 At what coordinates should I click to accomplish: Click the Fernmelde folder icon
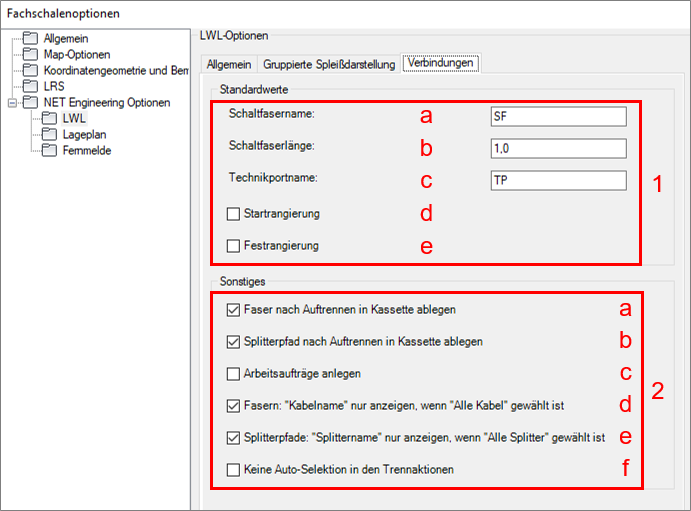click(x=49, y=150)
